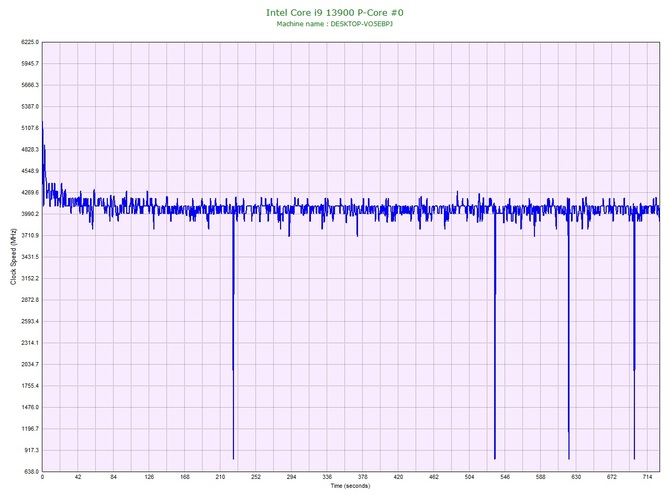
Task: Click the y-axis value '4828.3'
Action: coord(30,150)
